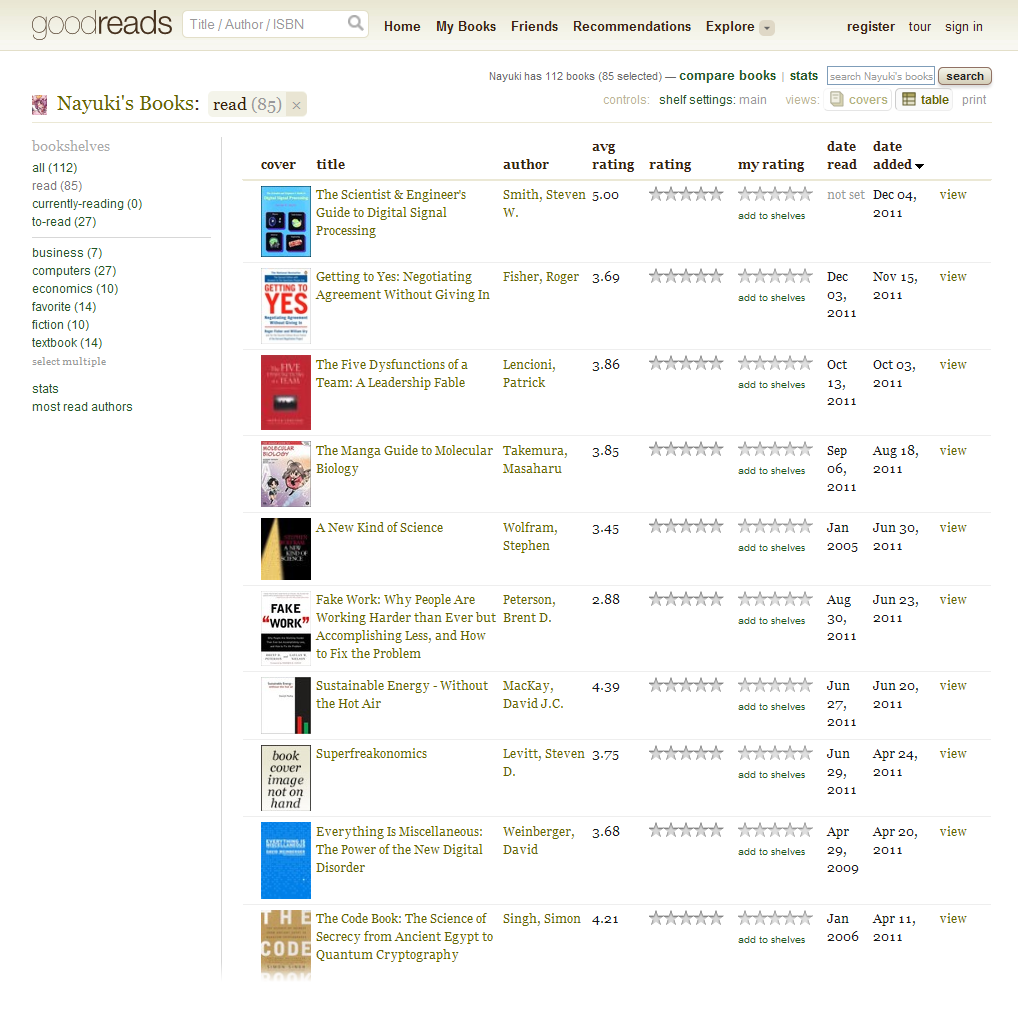Open the economics (10) shelf
Viewport: 1018px width, 1018px height.
75,289
